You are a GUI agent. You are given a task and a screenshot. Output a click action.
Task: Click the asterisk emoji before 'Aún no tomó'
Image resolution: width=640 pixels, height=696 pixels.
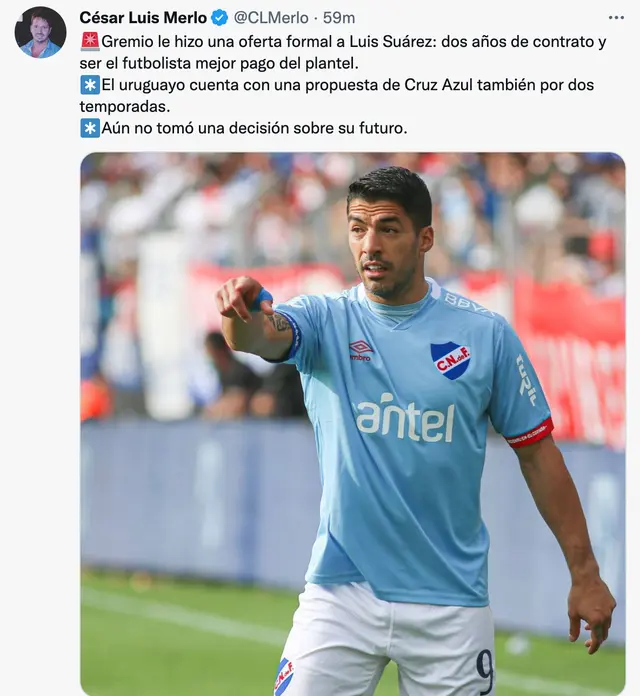tap(90, 128)
